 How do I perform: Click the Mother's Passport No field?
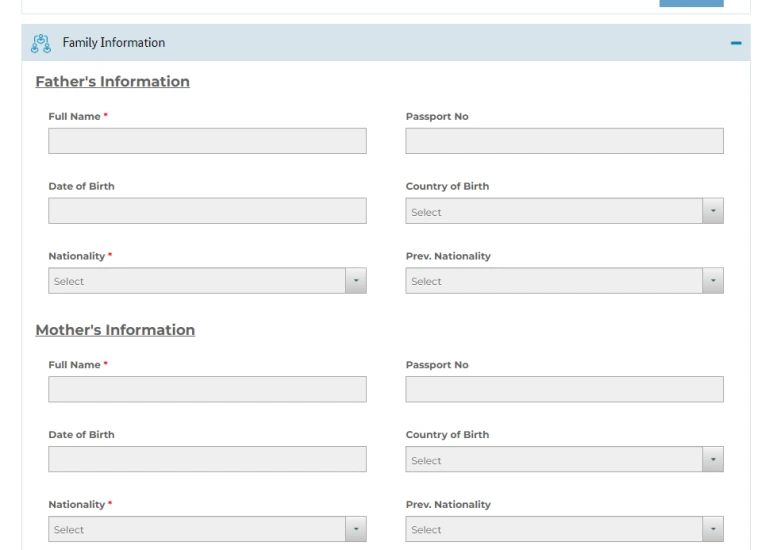point(564,390)
